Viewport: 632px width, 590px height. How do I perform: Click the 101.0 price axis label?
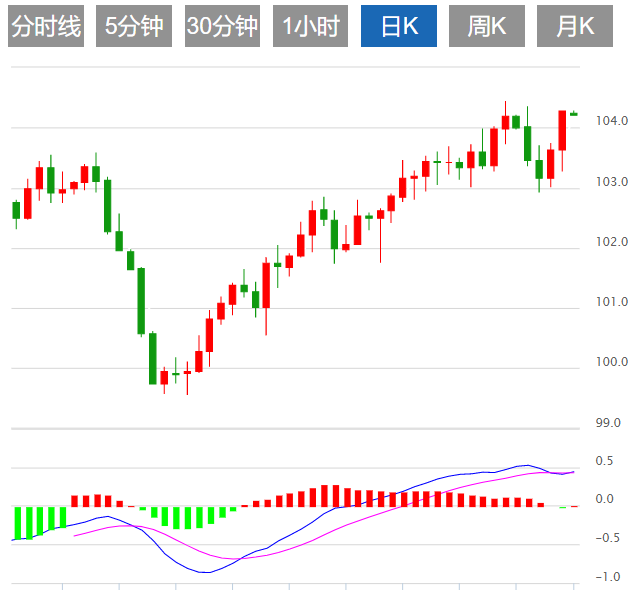pyautogui.click(x=612, y=301)
